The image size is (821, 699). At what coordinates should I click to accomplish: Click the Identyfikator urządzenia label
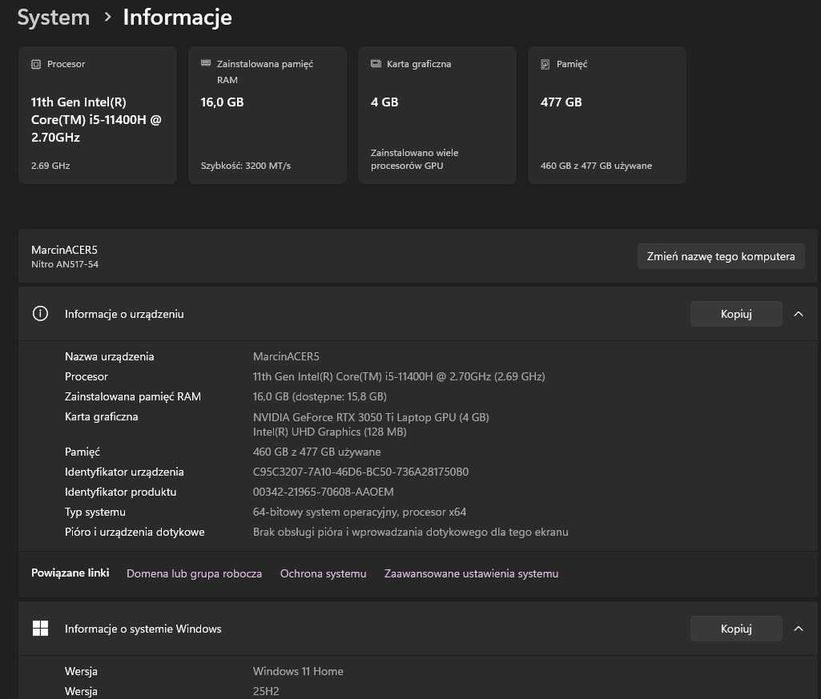124,472
